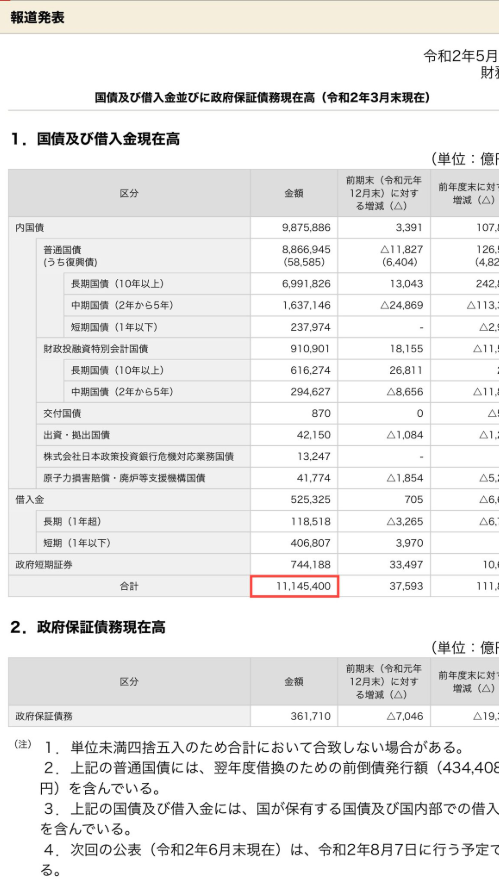499x880 pixels.
Task: Click the 金額 column header in table one
Action: click(x=294, y=193)
